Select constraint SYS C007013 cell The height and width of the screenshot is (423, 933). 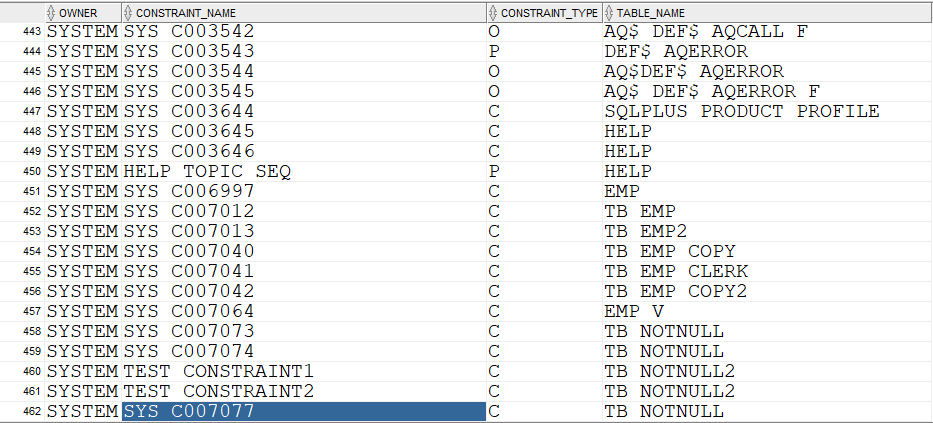pyautogui.click(x=304, y=231)
